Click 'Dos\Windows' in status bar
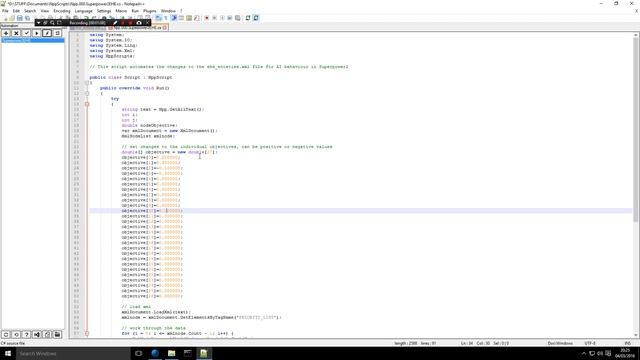The image size is (640, 360). tap(560, 343)
